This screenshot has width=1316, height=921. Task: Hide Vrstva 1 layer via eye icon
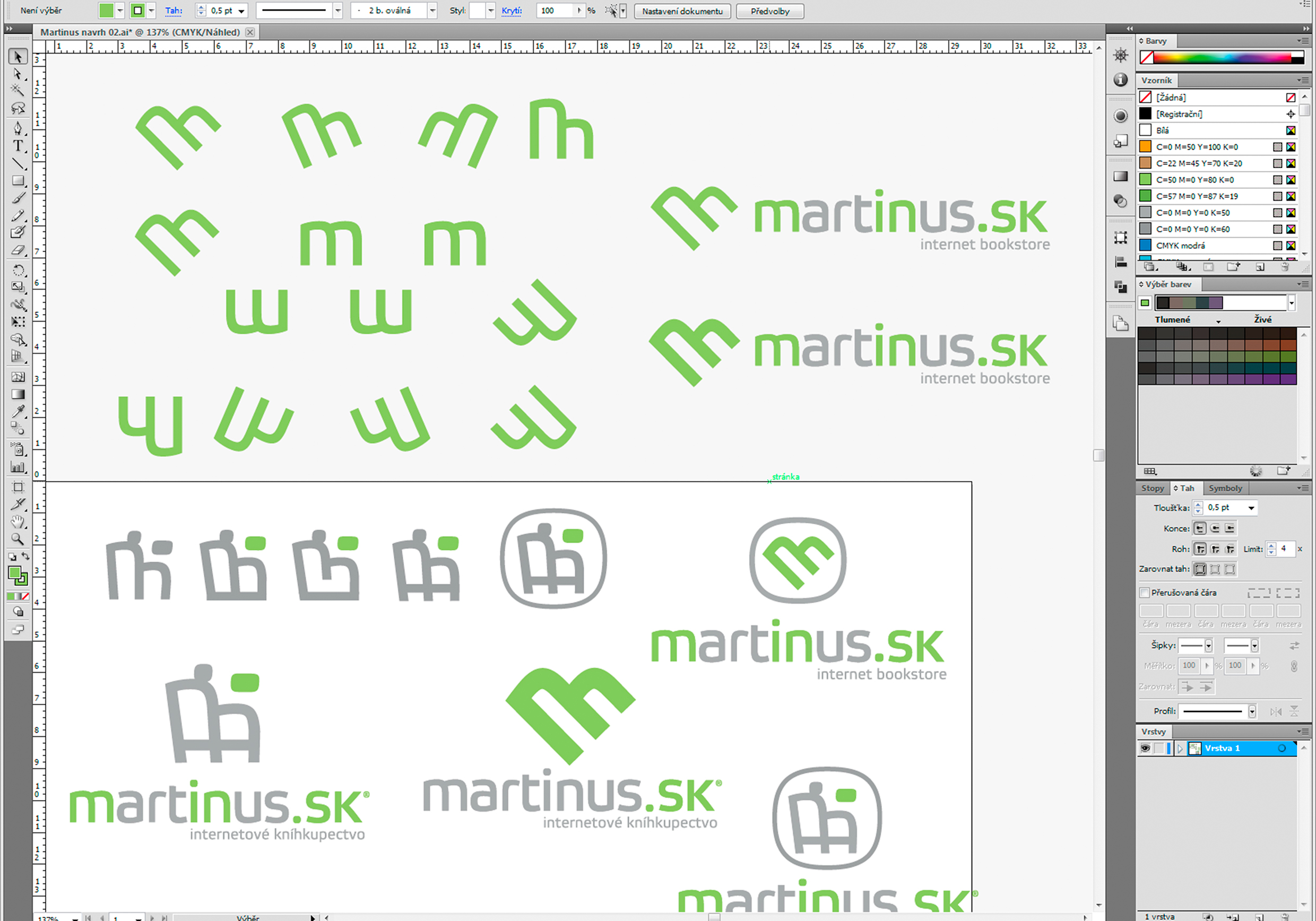(x=1145, y=748)
